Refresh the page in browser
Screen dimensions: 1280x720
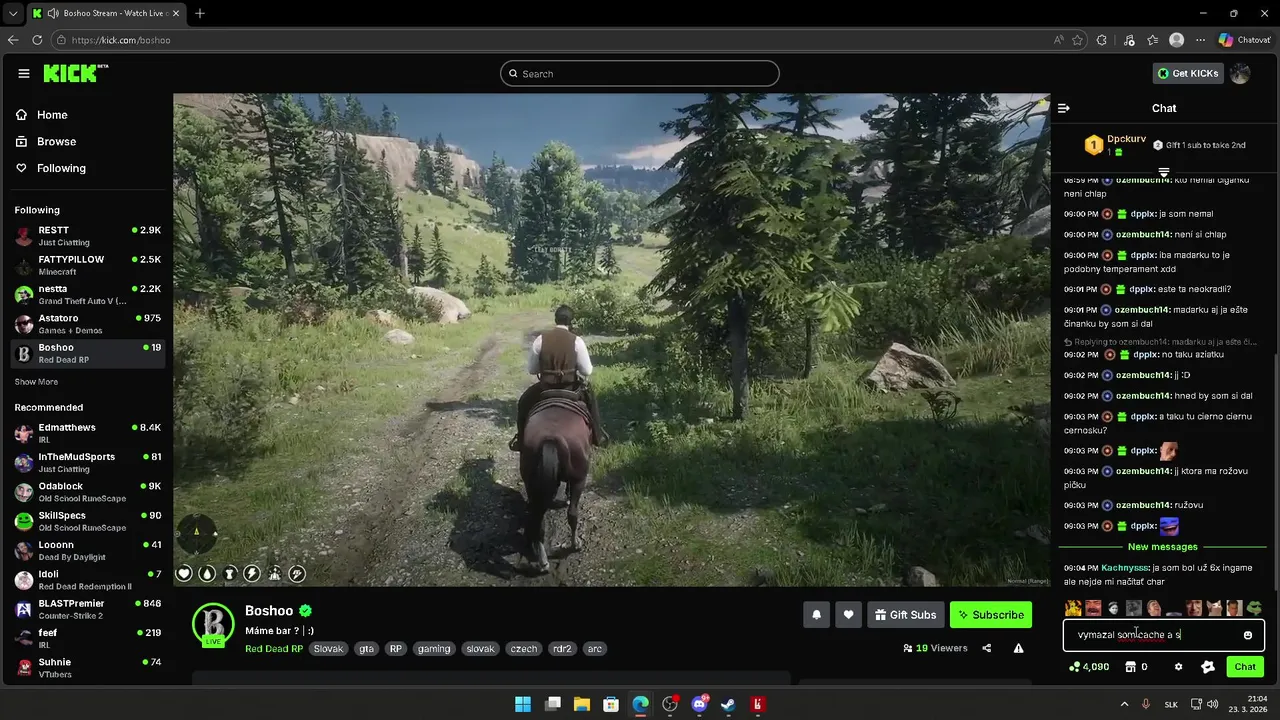[37, 40]
